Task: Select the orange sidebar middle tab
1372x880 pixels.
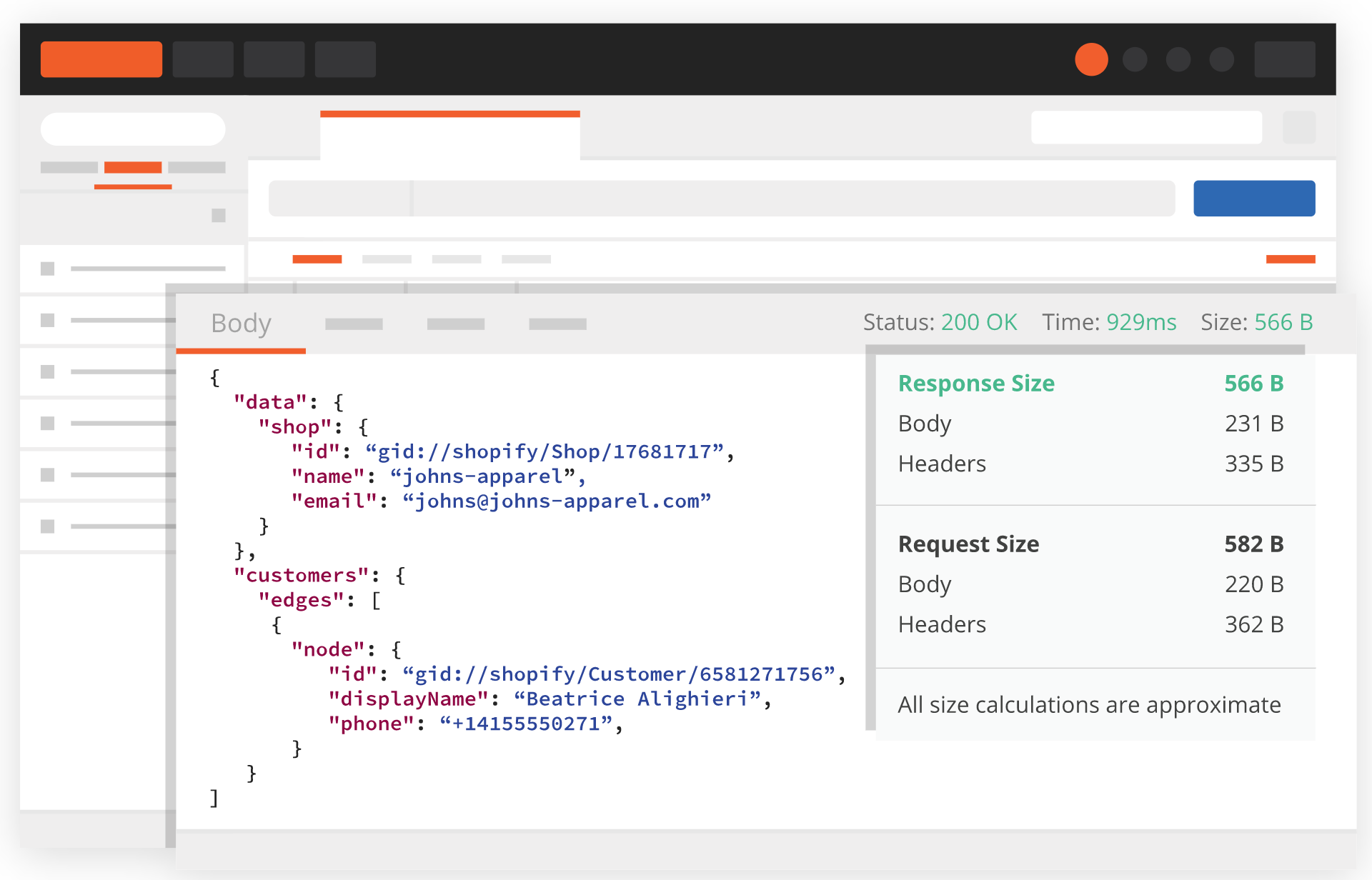Action: coord(133,167)
